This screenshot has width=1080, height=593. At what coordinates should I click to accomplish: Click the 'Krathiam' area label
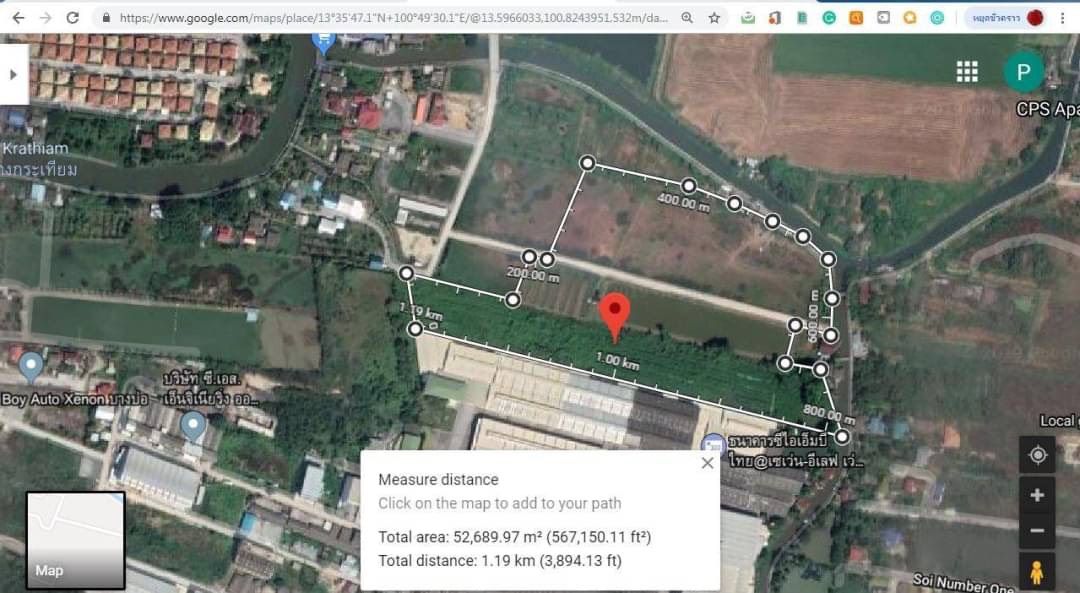pos(35,148)
